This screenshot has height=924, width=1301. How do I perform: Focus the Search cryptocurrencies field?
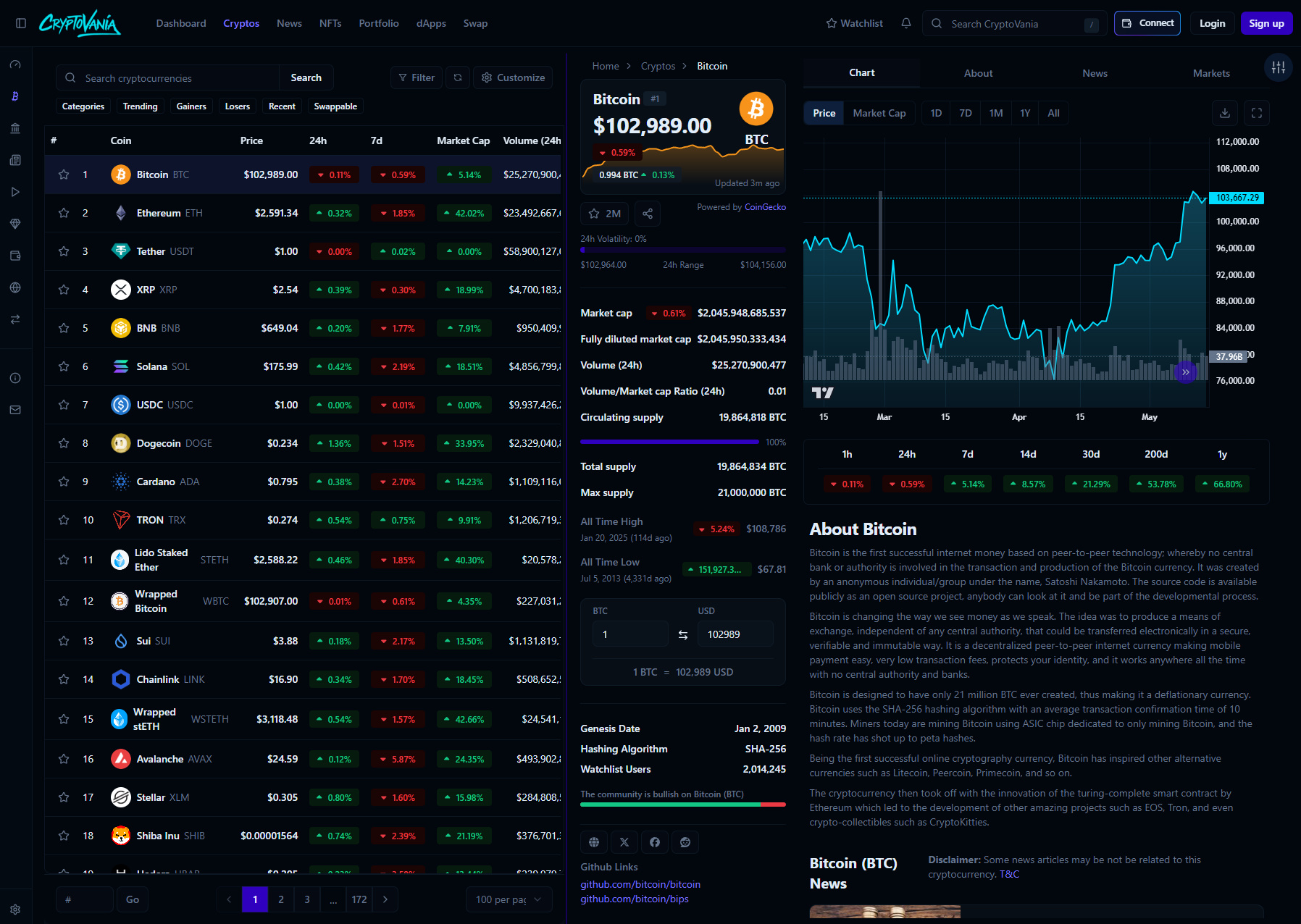168,77
